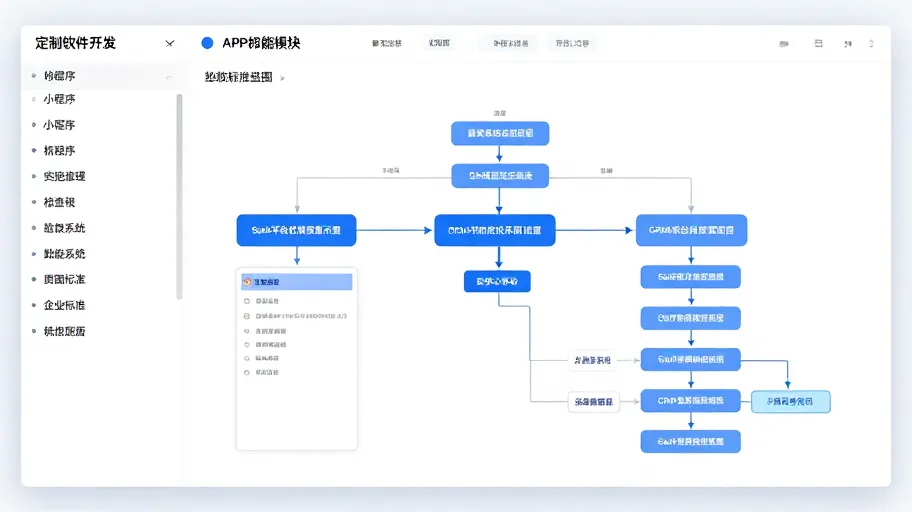Collapse the 定制软件开发 sidebar with the chevron
Viewport: 912px width, 512px height.
point(169,43)
